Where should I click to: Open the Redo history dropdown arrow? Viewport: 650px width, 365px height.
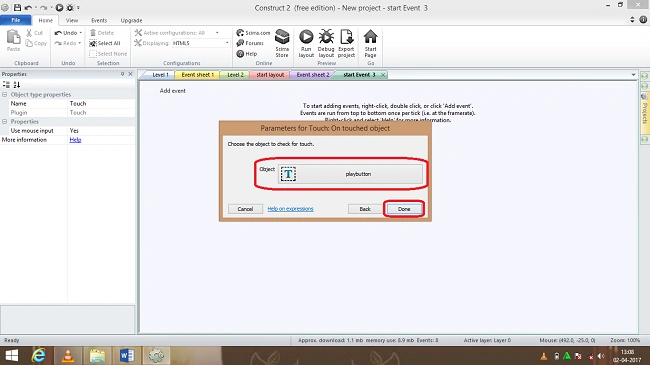click(x=80, y=43)
